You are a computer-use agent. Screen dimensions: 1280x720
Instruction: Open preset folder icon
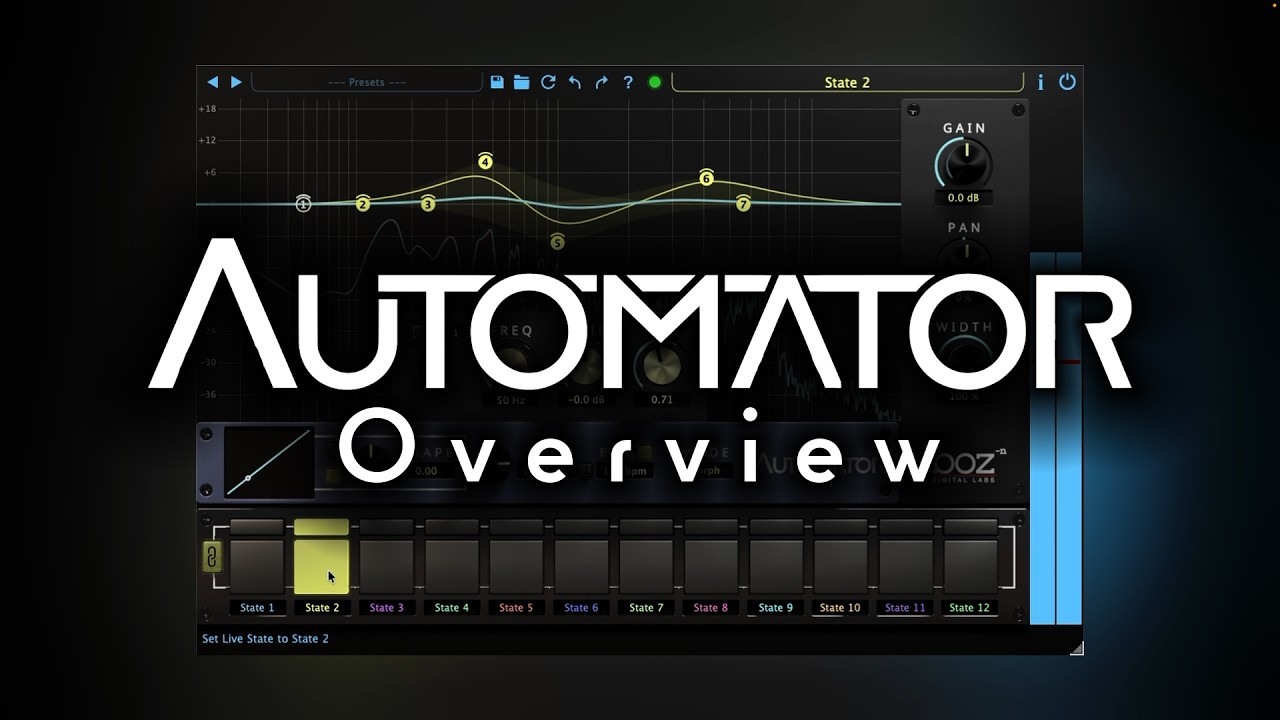[x=522, y=82]
